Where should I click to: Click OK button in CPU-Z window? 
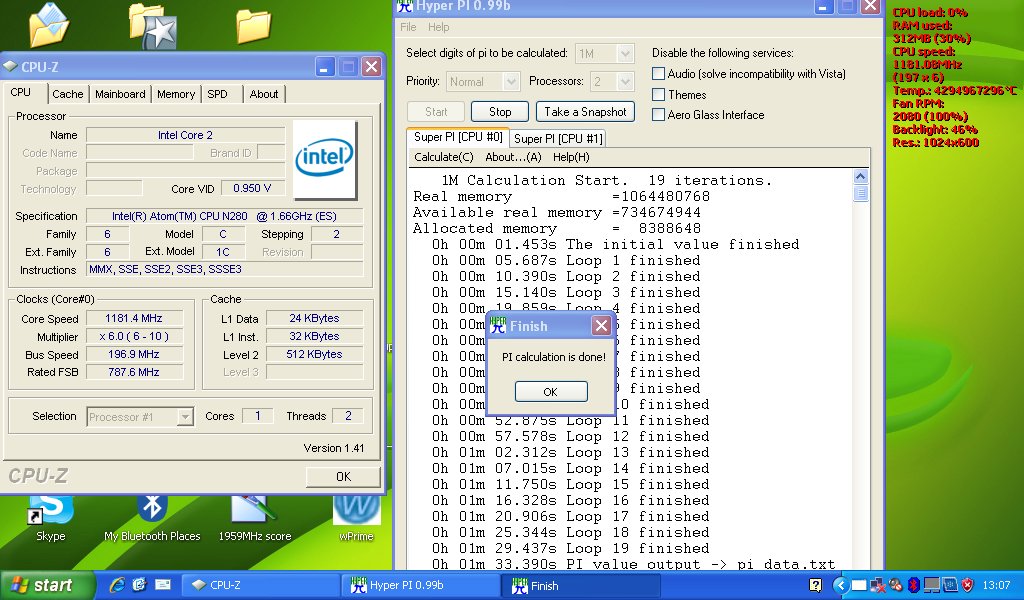coord(343,477)
